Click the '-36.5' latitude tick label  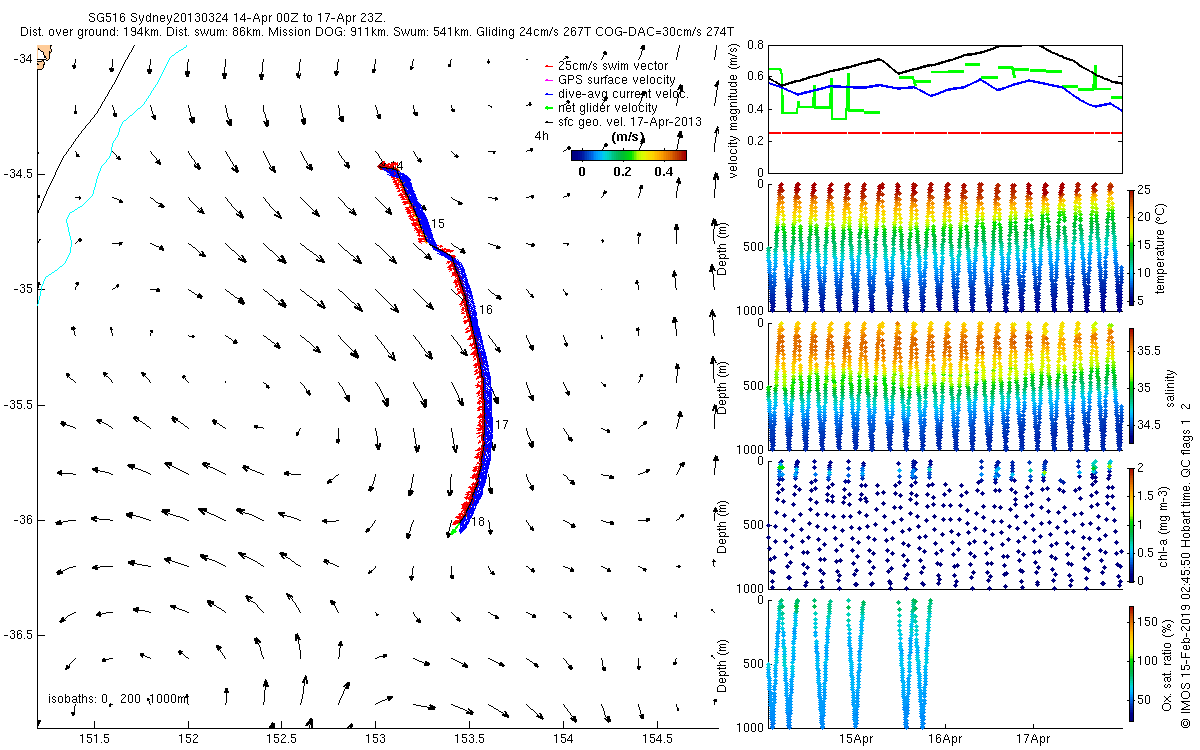(17, 635)
